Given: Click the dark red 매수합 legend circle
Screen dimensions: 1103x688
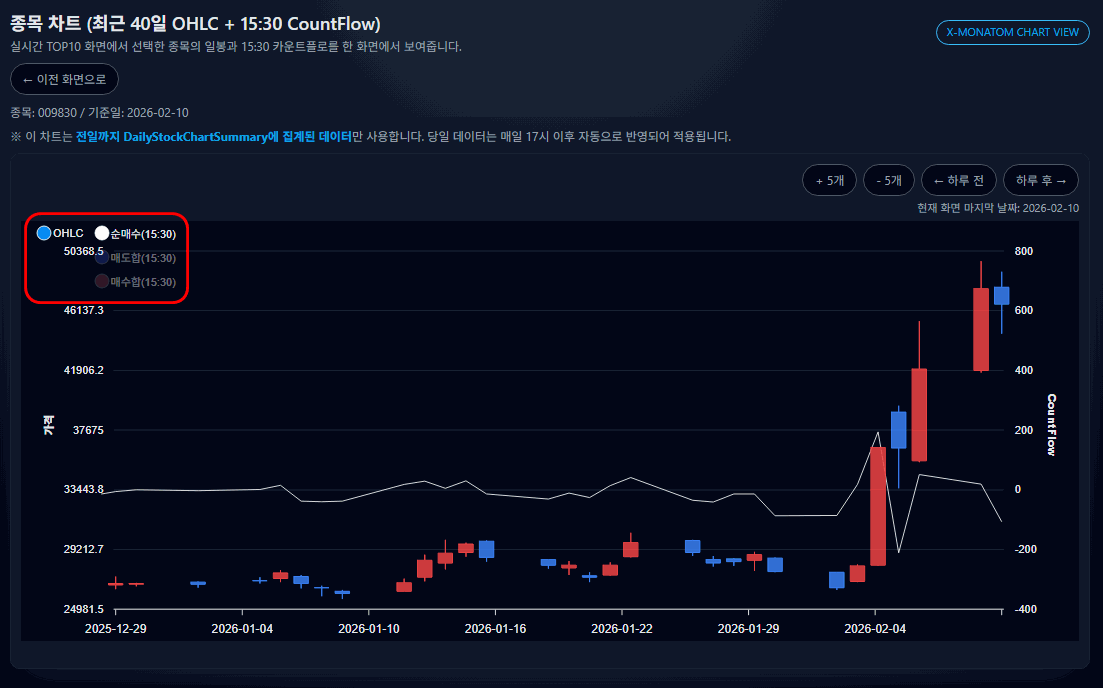Looking at the screenshot, I should tap(103, 281).
